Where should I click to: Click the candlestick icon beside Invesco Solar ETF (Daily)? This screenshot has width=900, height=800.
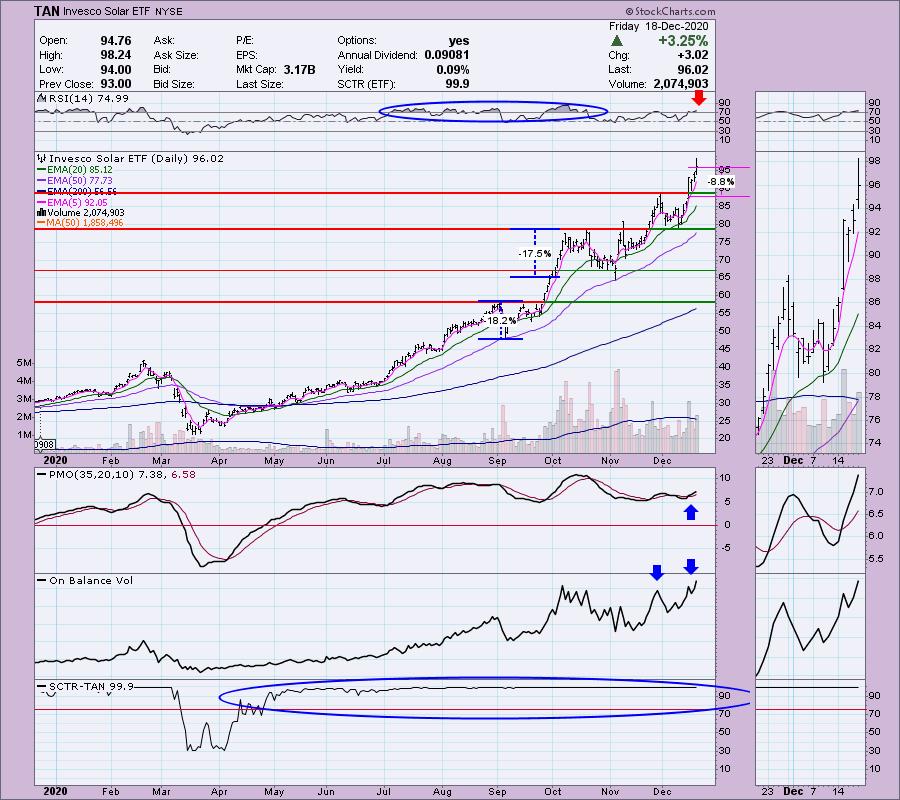pos(39,158)
